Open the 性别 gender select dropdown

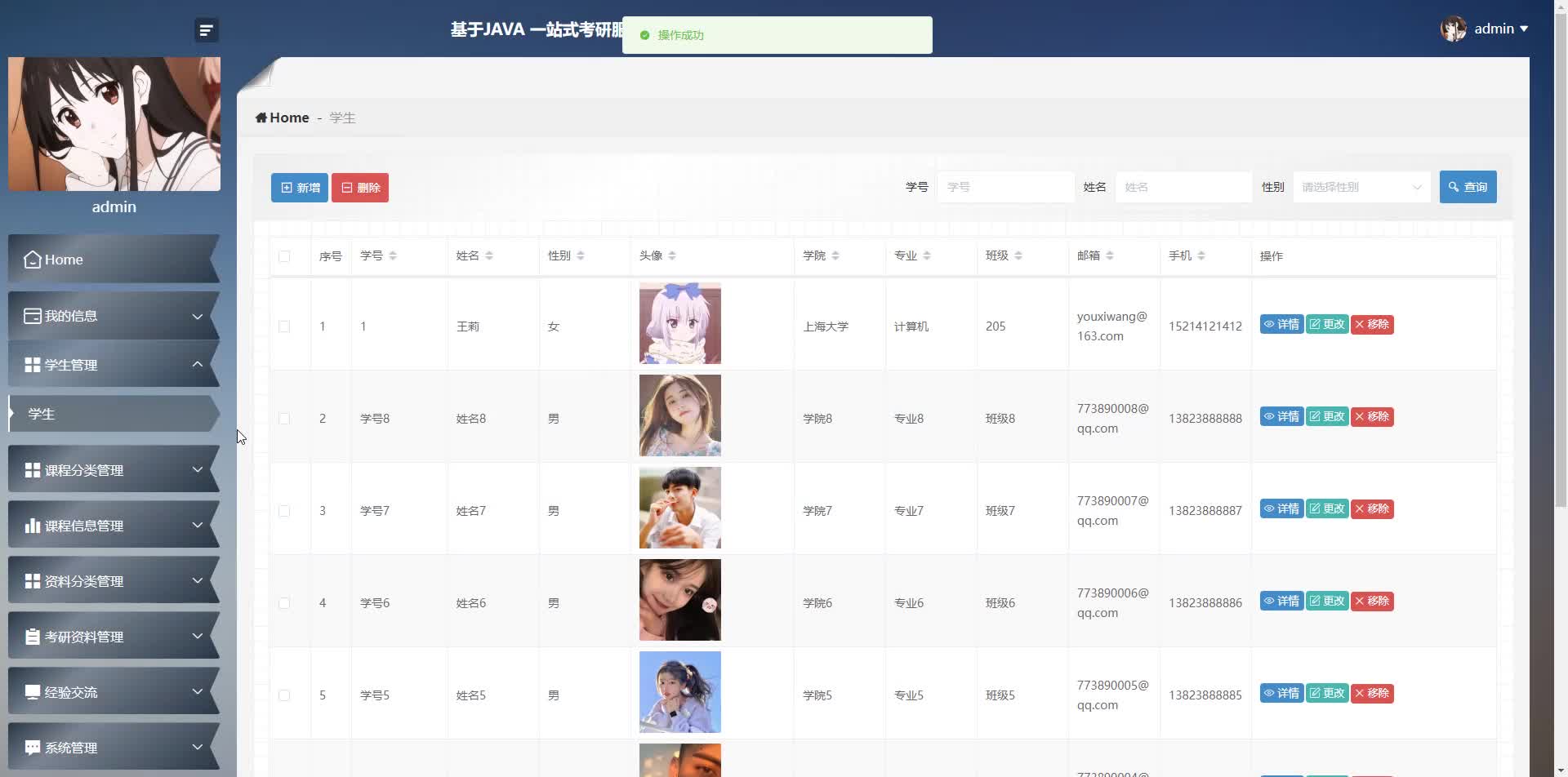[x=1361, y=187]
